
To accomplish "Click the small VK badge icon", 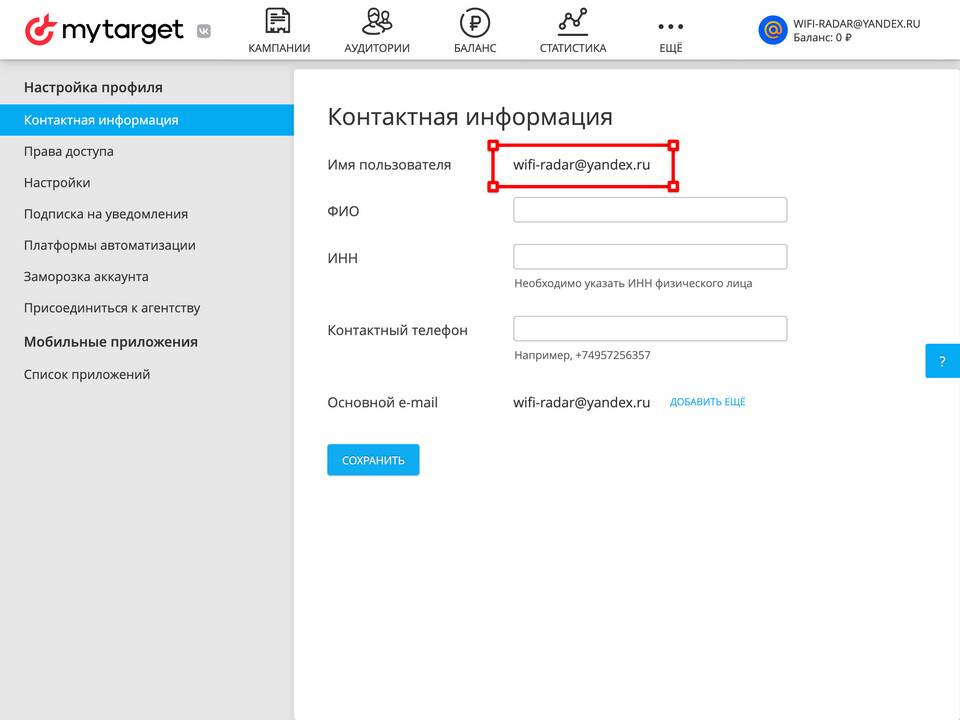I will pos(204,31).
